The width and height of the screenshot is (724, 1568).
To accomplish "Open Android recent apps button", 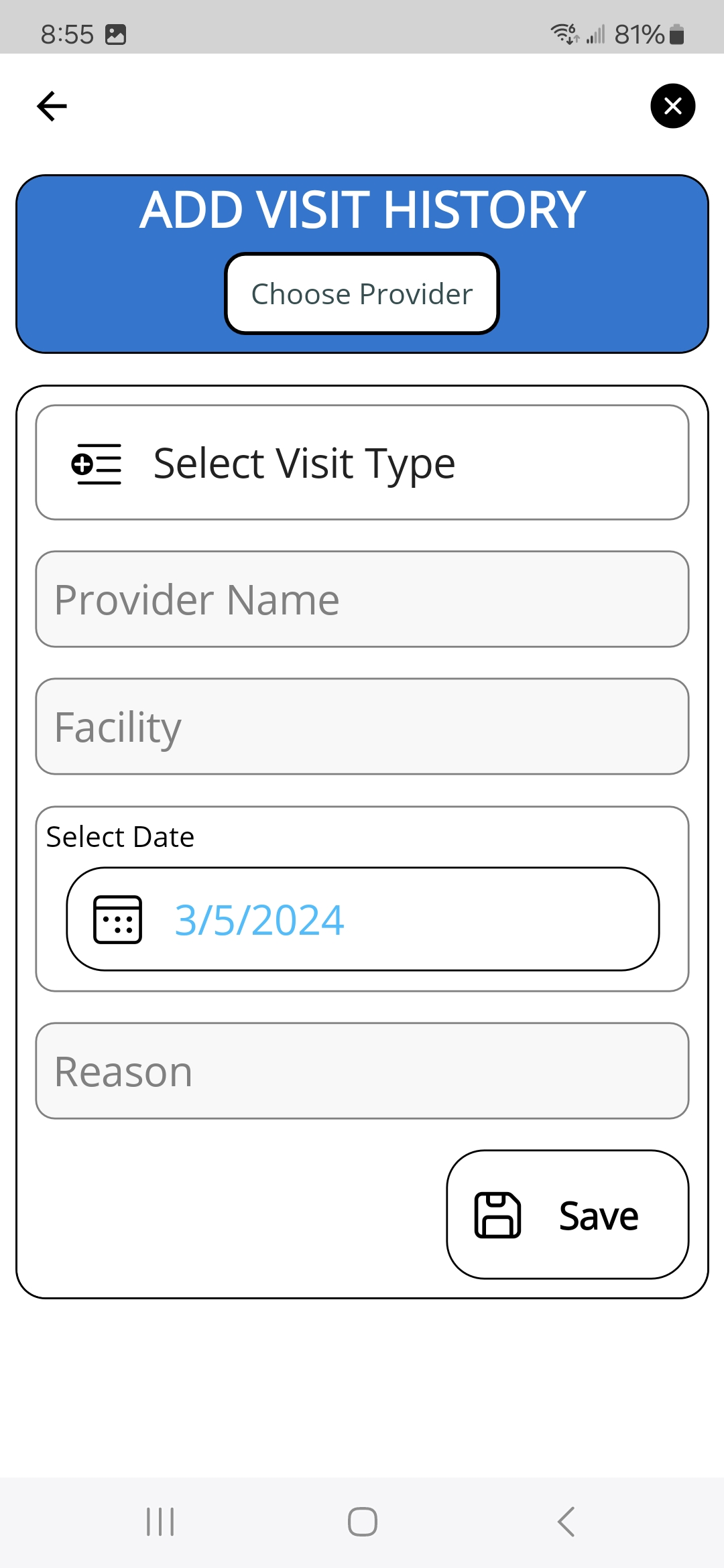I will pos(160,1522).
